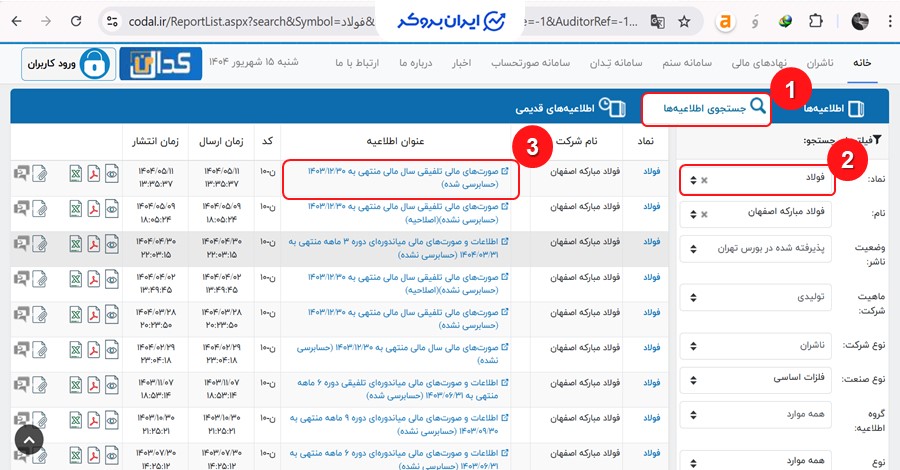
Task: Download Excel for the 1404/05/09 report
Action: point(76,209)
